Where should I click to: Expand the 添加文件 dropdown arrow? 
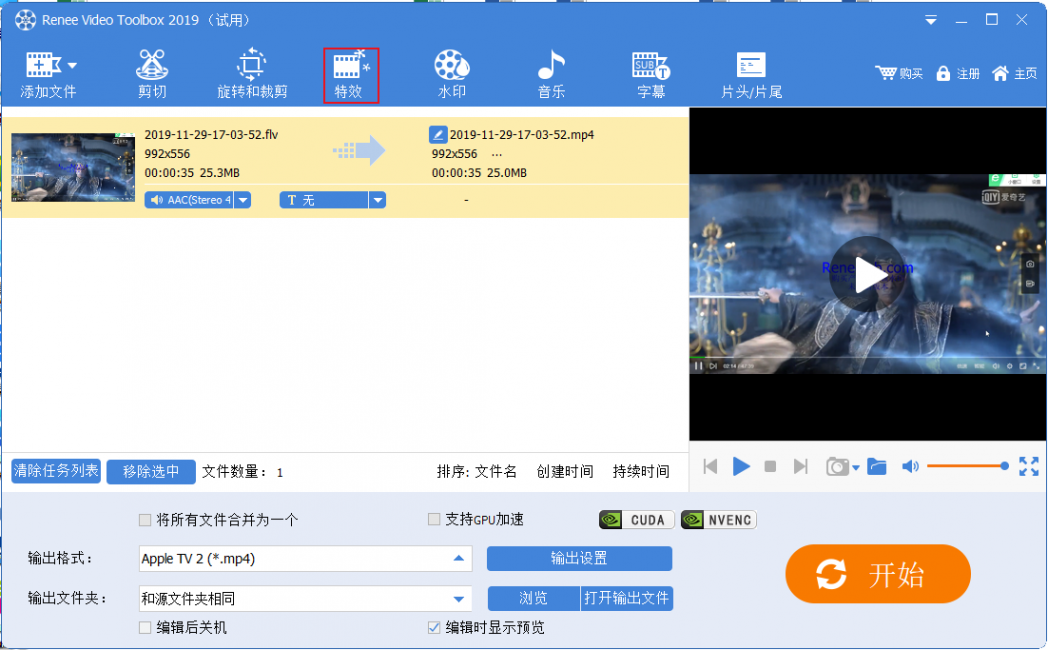pos(72,65)
